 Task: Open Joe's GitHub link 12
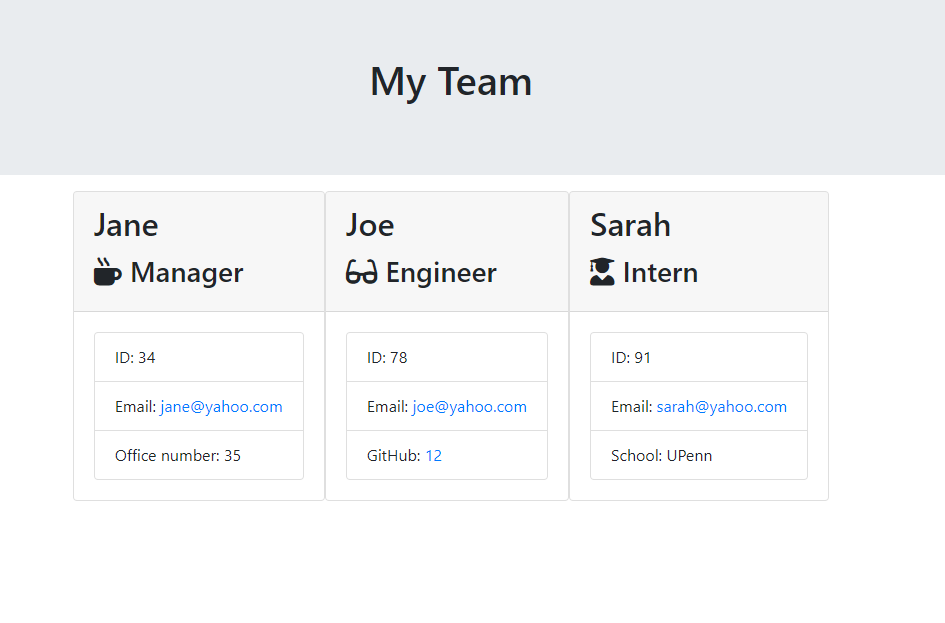(433, 456)
